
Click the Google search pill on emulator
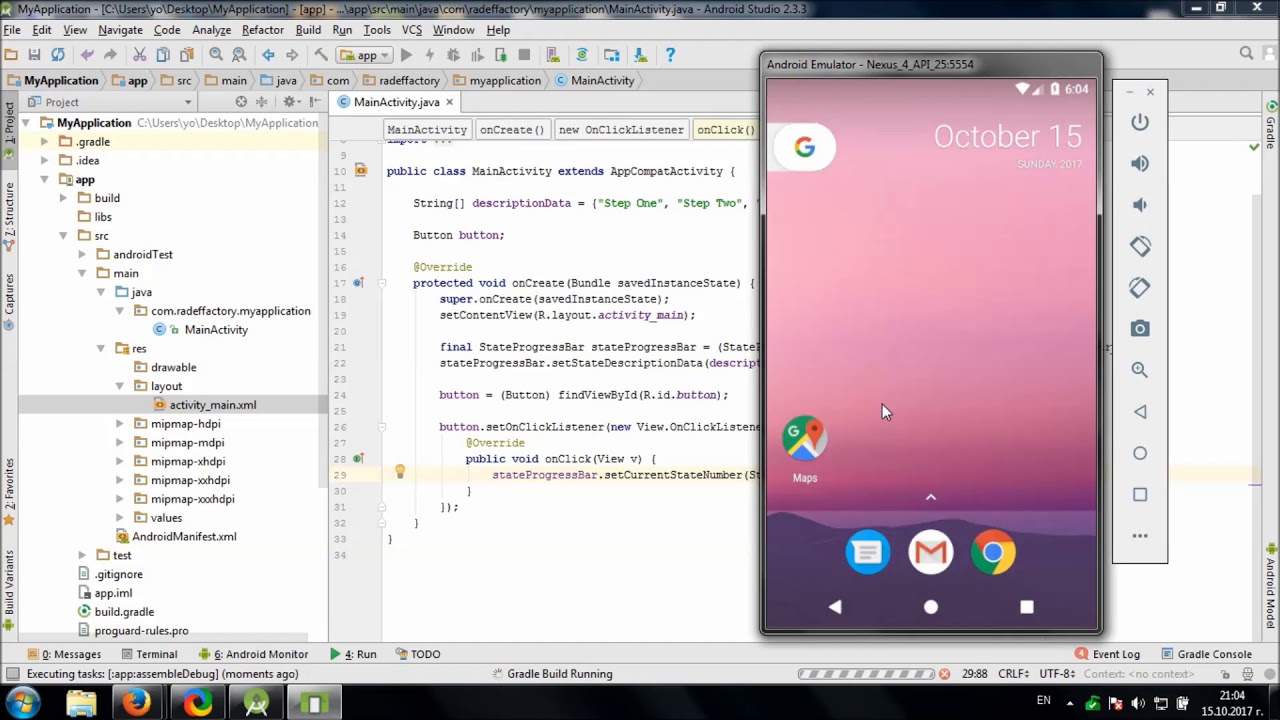805,148
